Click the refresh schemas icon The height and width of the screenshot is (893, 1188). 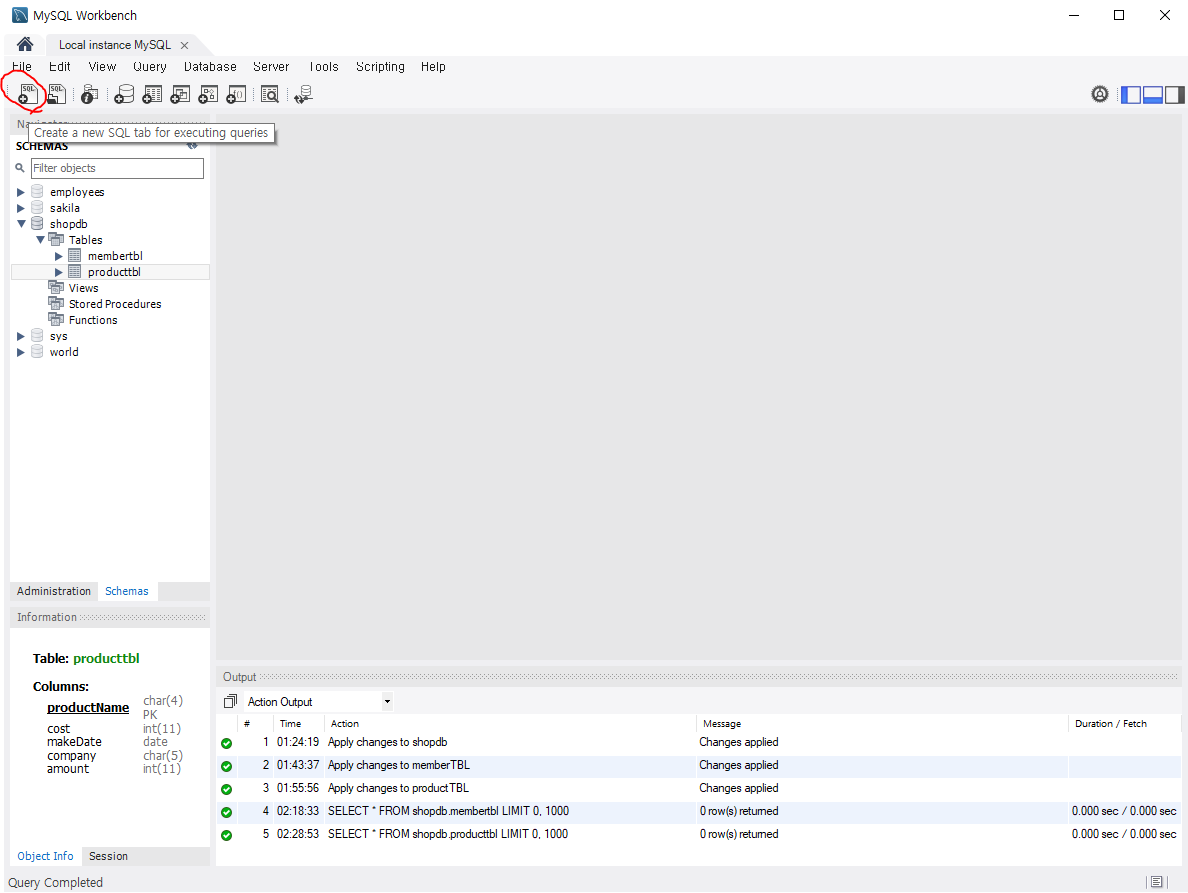192,145
